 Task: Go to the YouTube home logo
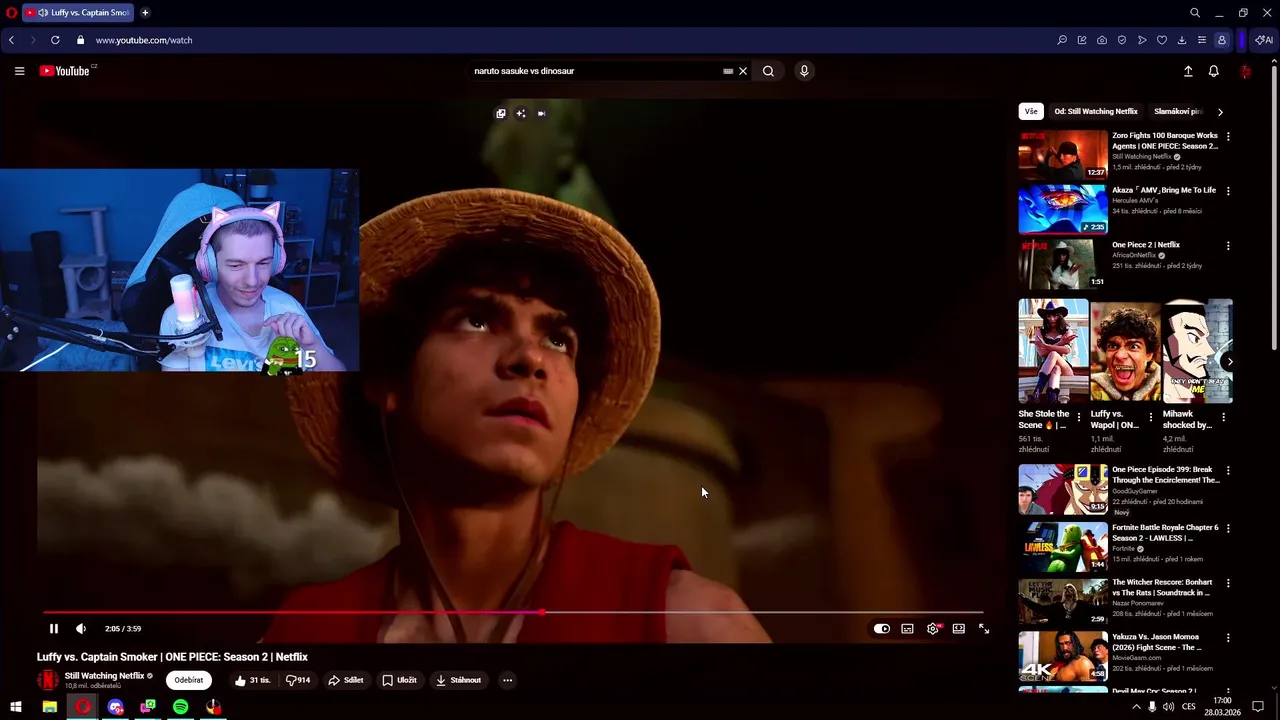click(x=65, y=71)
